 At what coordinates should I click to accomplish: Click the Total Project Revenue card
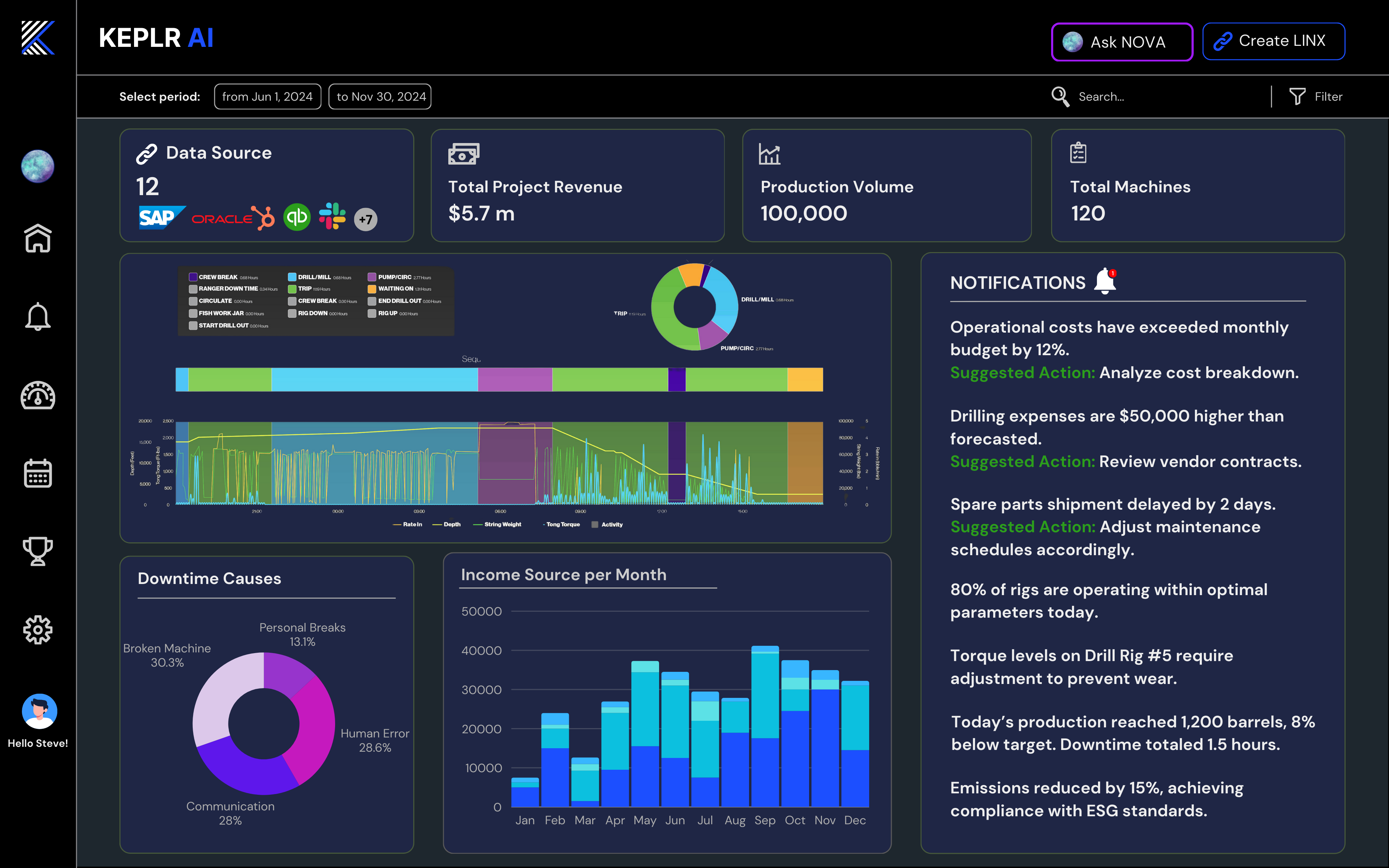click(x=577, y=185)
